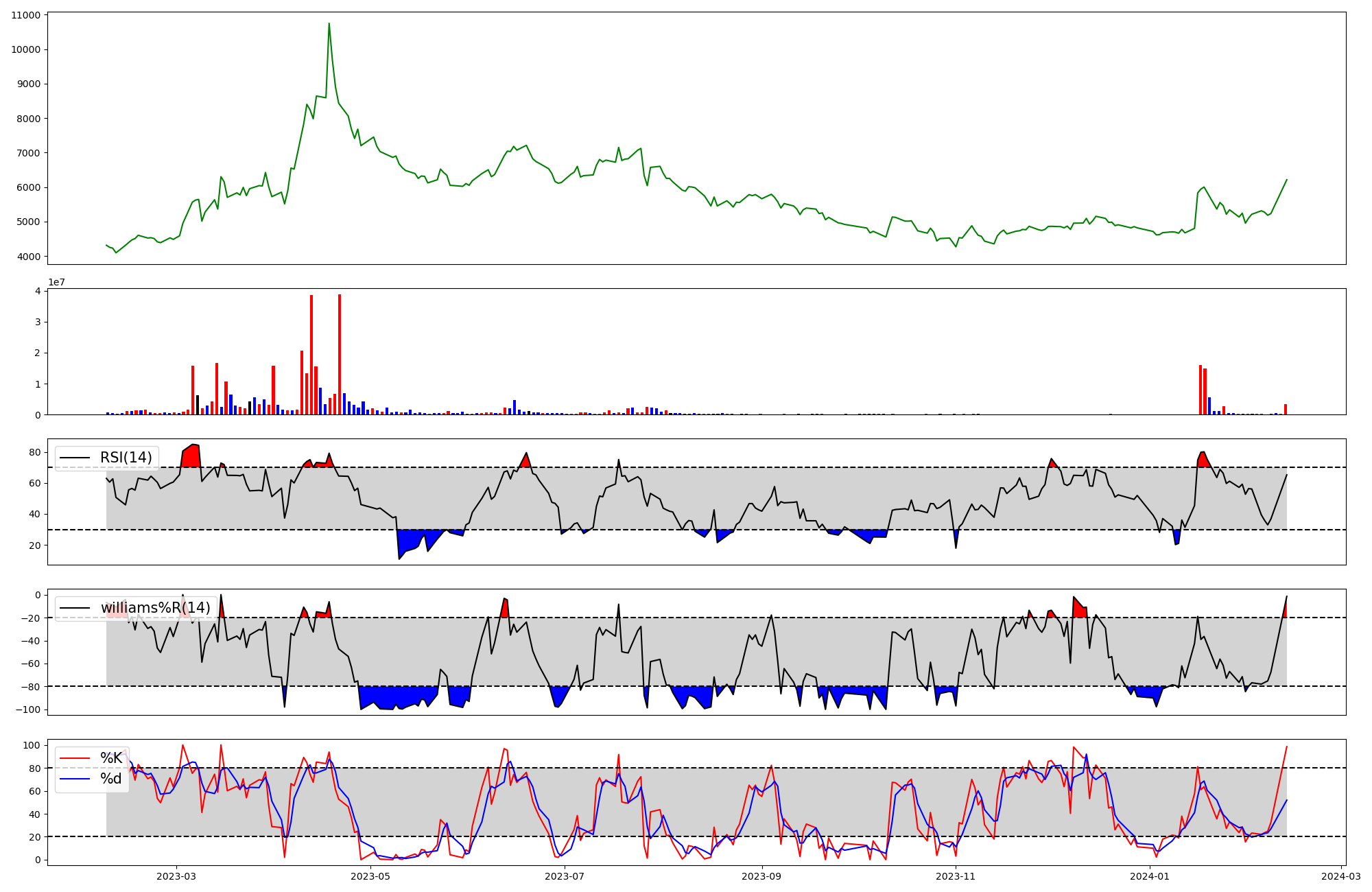Click the RSI(14) legend label

(x=126, y=458)
